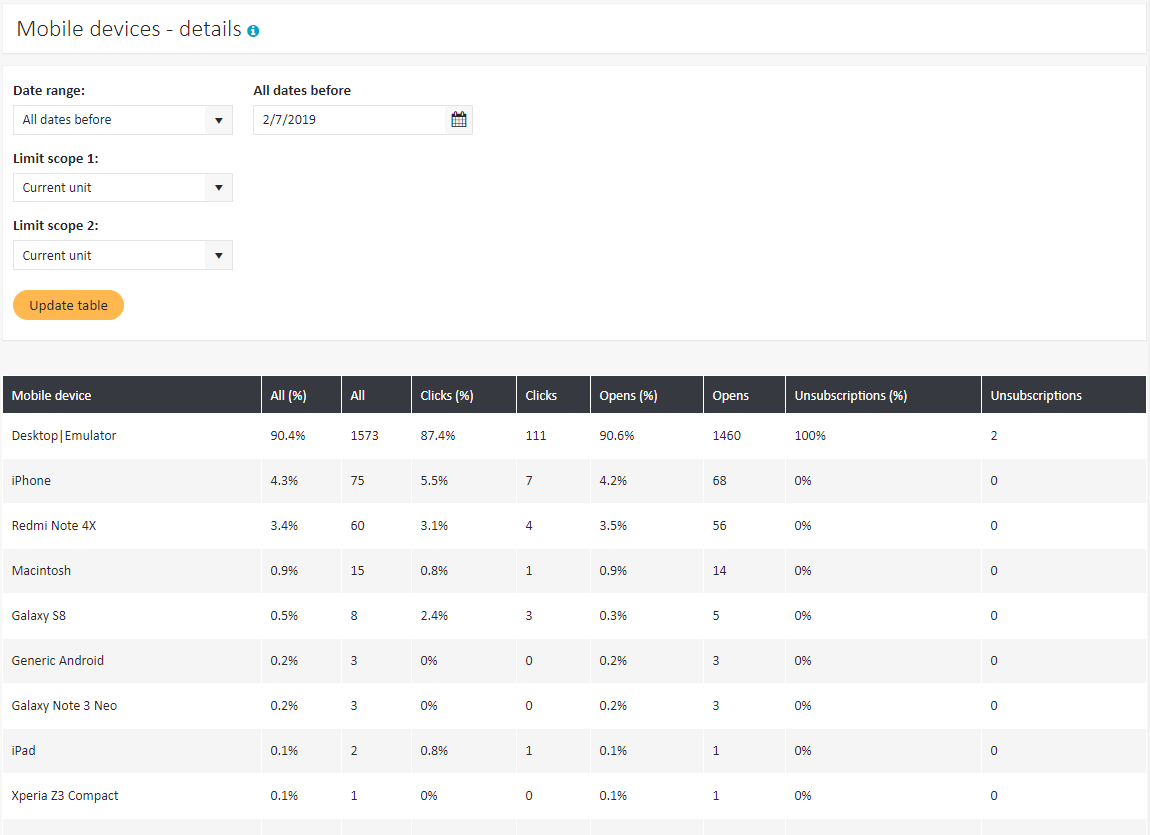Sort table by the Clicks header
The width and height of the screenshot is (1150, 835).
click(541, 396)
